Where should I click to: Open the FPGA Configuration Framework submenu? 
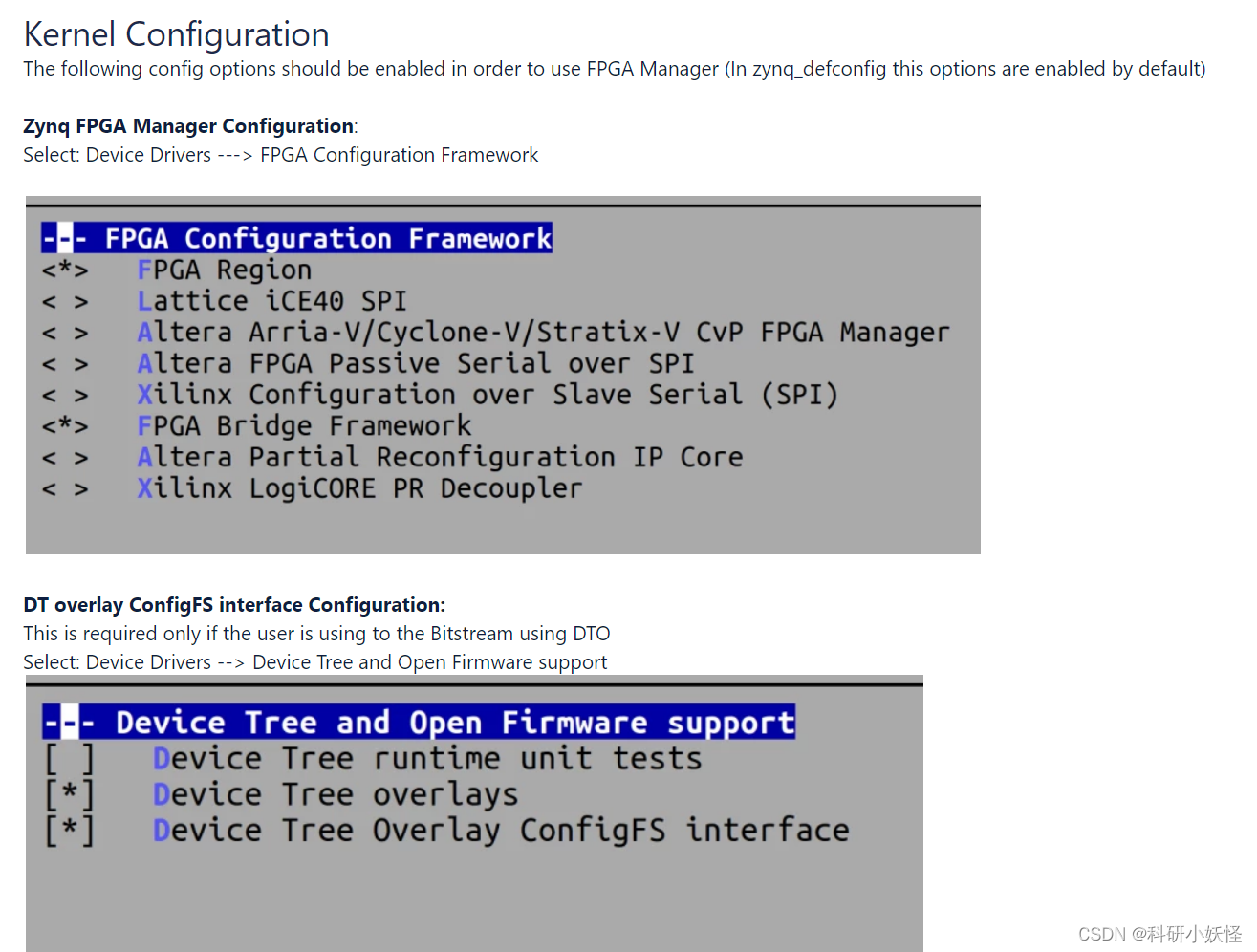point(296,238)
